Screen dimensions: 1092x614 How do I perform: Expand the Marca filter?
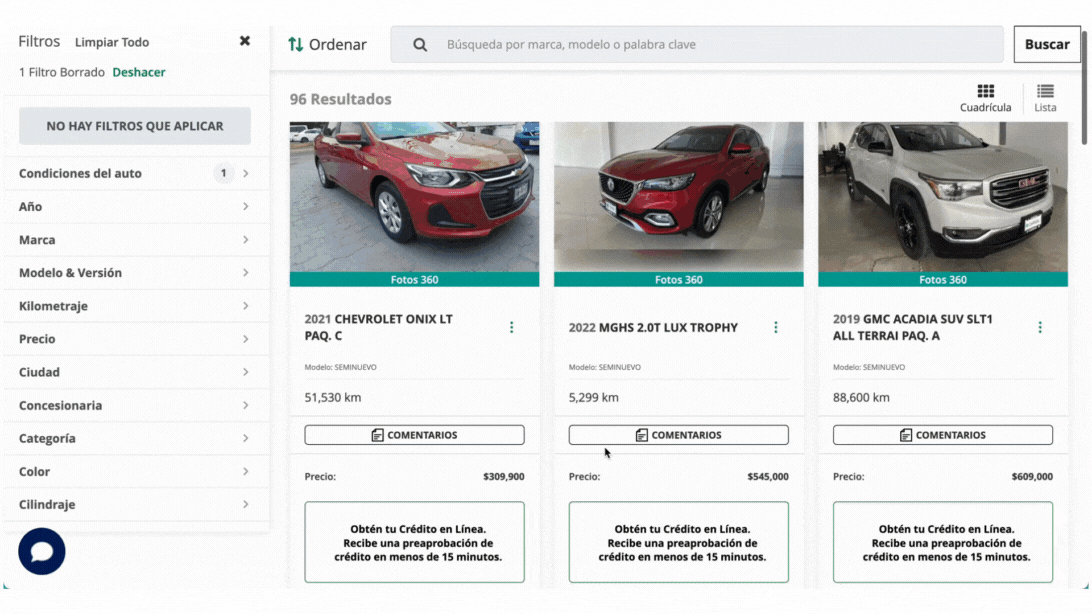point(134,239)
